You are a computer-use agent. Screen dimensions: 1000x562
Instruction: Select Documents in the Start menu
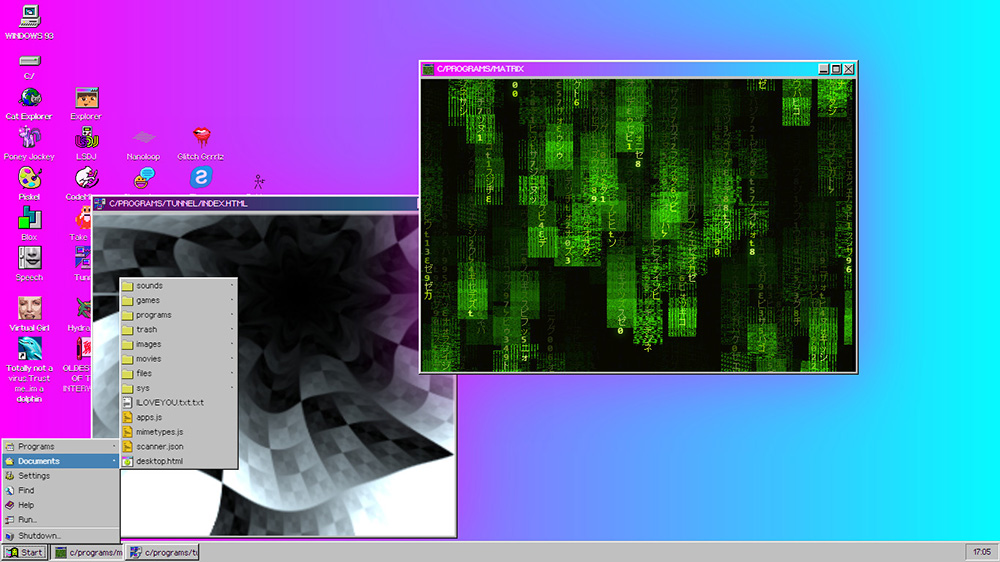(x=61, y=461)
